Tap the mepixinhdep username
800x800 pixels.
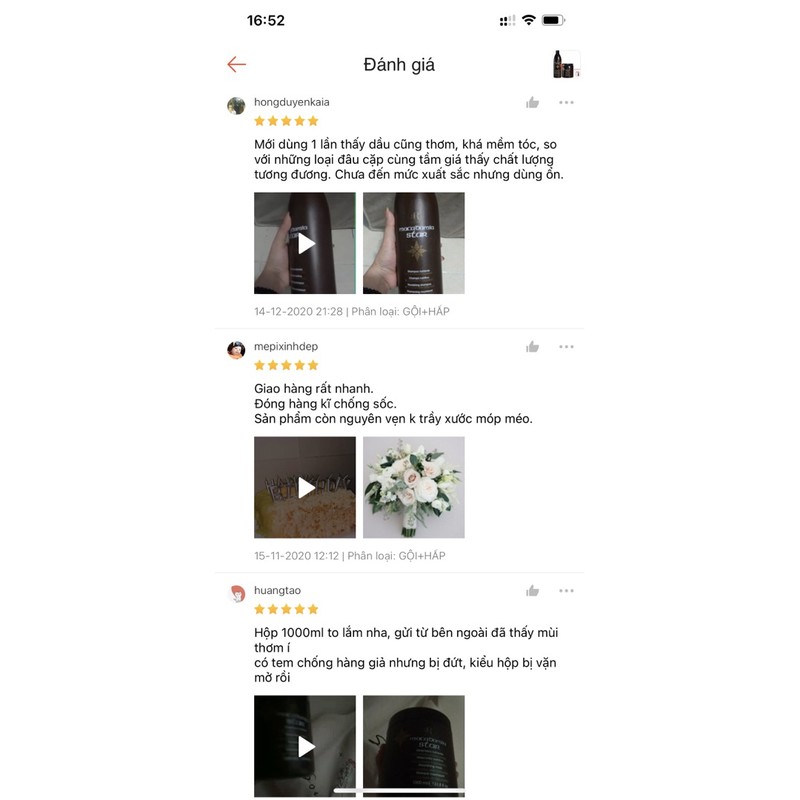tap(286, 346)
